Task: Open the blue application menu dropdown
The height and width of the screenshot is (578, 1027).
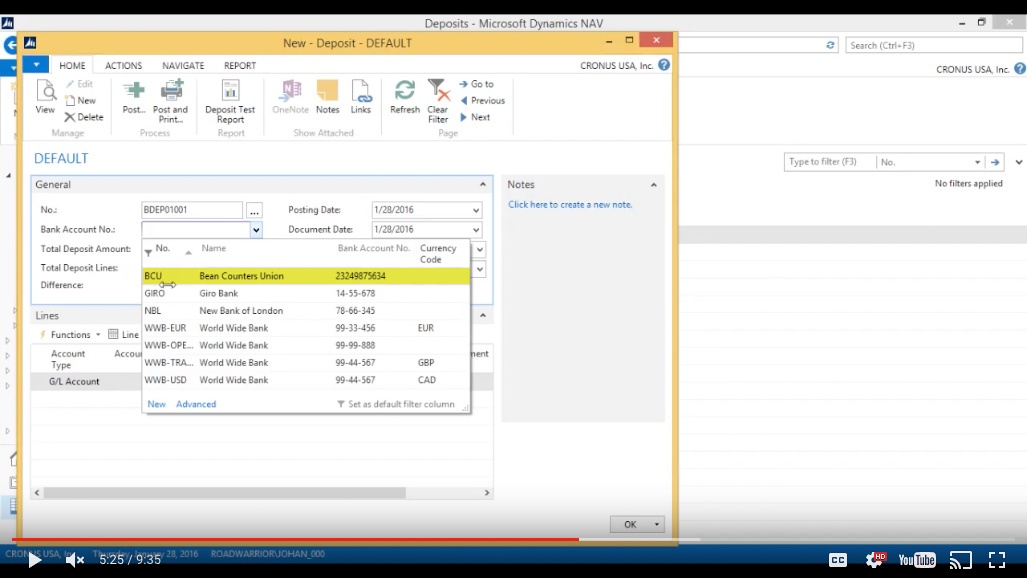Action: (x=35, y=65)
